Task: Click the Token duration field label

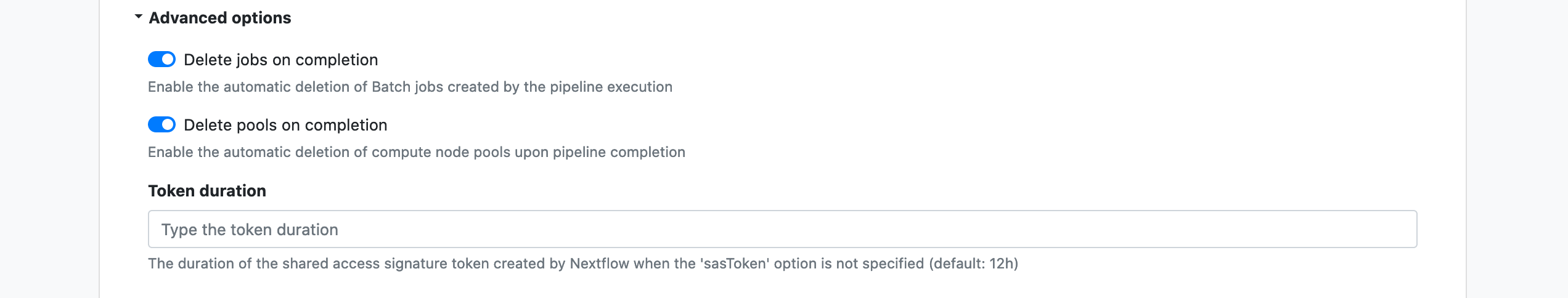Action: click(206, 191)
